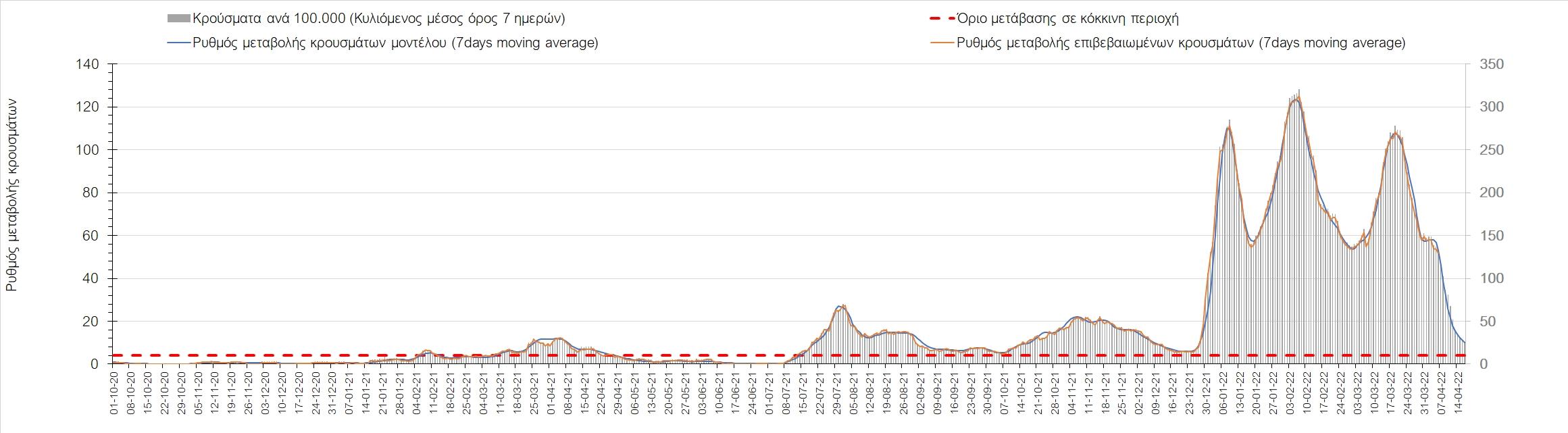Select the legend label 'Κρούσματα ανά 100.000'

378,19
